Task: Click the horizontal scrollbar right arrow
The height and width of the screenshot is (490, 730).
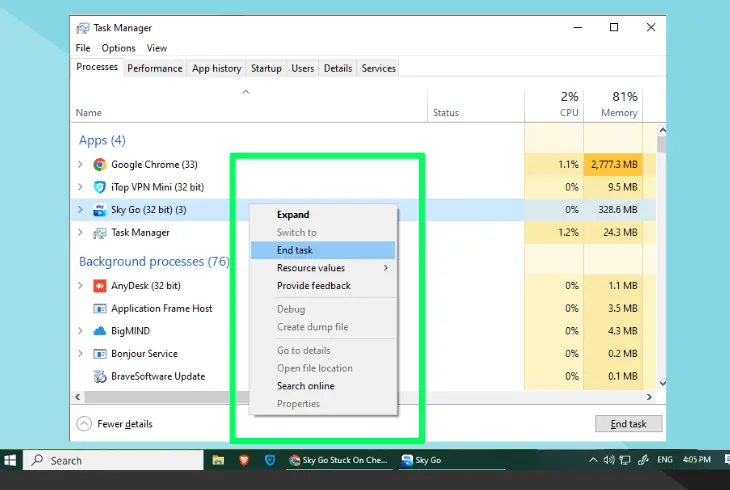Action: [649, 397]
